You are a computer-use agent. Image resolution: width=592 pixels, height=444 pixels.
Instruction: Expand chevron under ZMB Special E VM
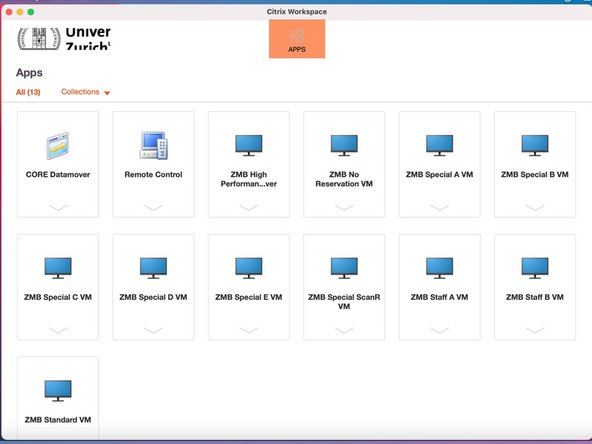point(249,330)
